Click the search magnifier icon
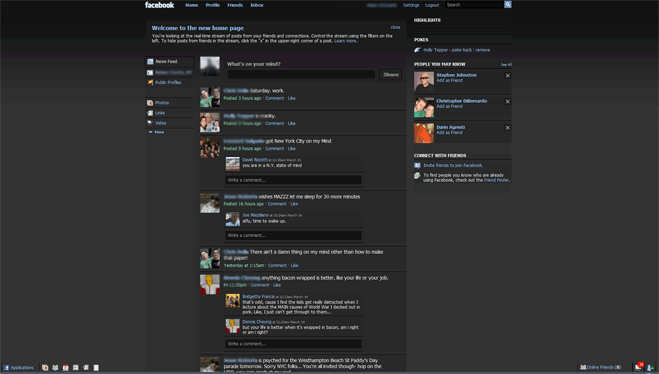This screenshot has width=659, height=374. (508, 5)
